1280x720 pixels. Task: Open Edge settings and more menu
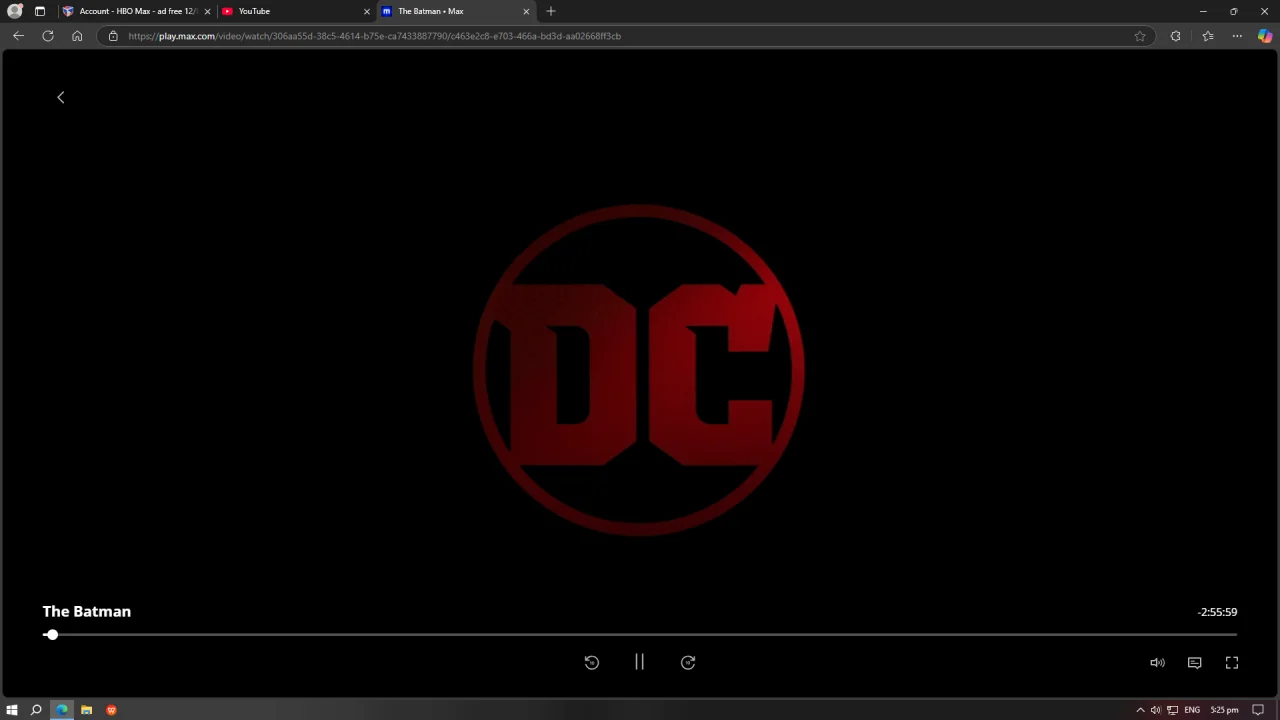[x=1237, y=36]
